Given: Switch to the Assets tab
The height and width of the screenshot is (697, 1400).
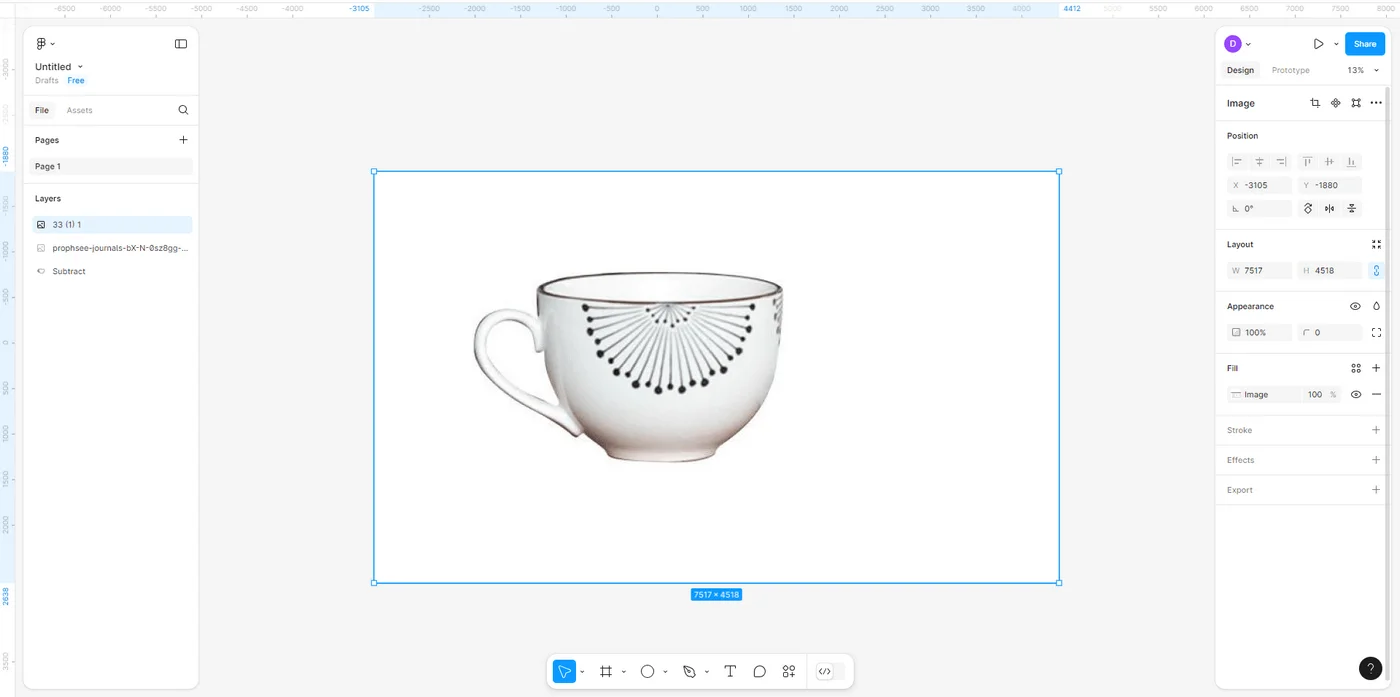Looking at the screenshot, I should [x=79, y=111].
